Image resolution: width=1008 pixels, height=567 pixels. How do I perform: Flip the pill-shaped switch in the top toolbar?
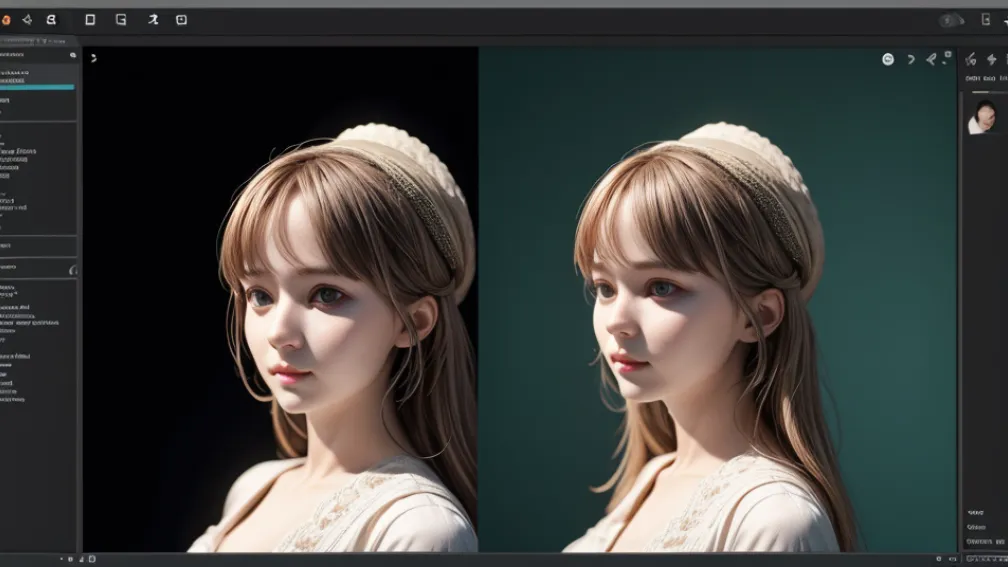[x=951, y=21]
